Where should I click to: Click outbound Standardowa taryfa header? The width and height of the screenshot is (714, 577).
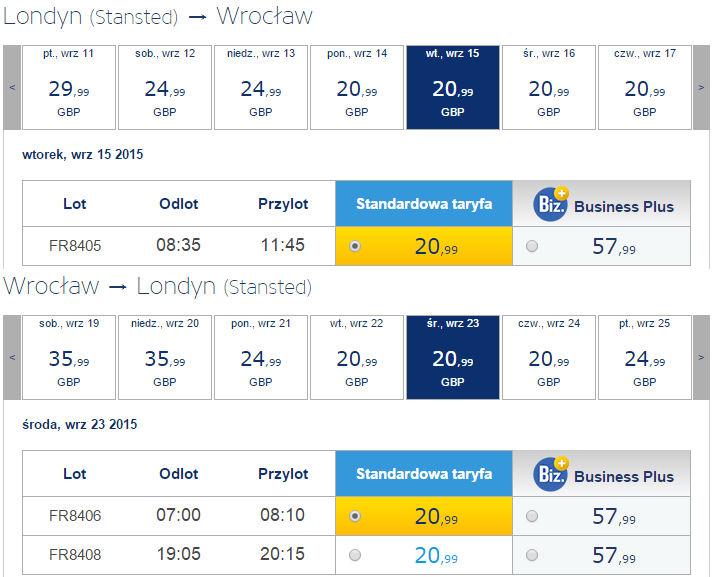[424, 204]
